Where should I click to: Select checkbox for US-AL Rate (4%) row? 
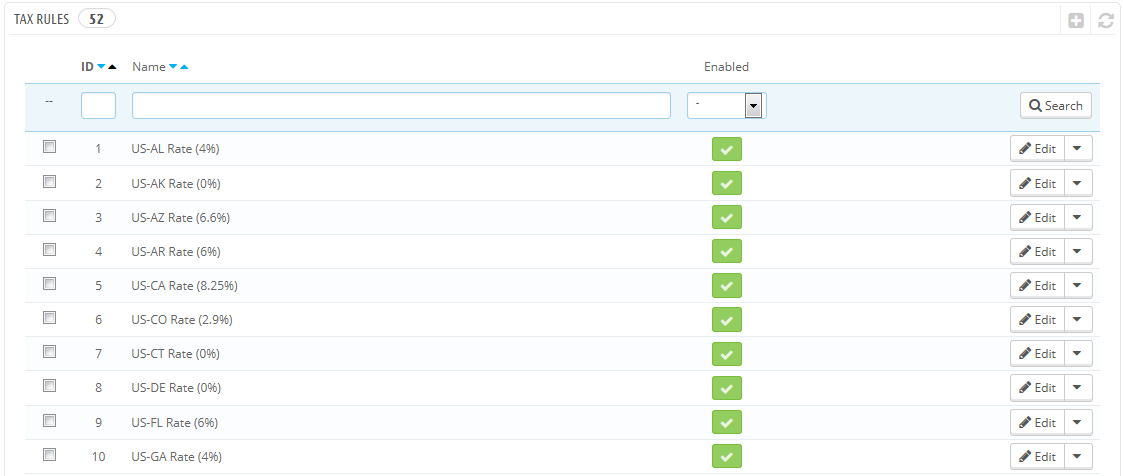(x=49, y=147)
